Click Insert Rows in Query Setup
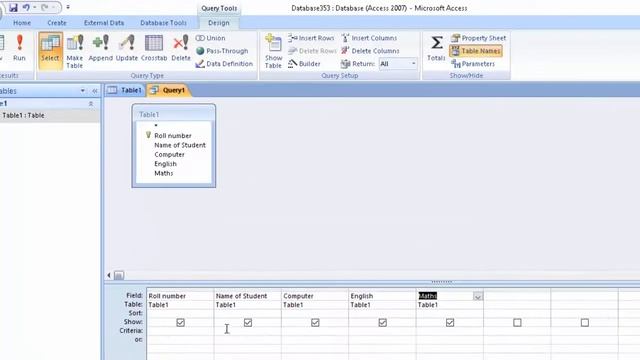The image size is (640, 360). click(x=311, y=38)
